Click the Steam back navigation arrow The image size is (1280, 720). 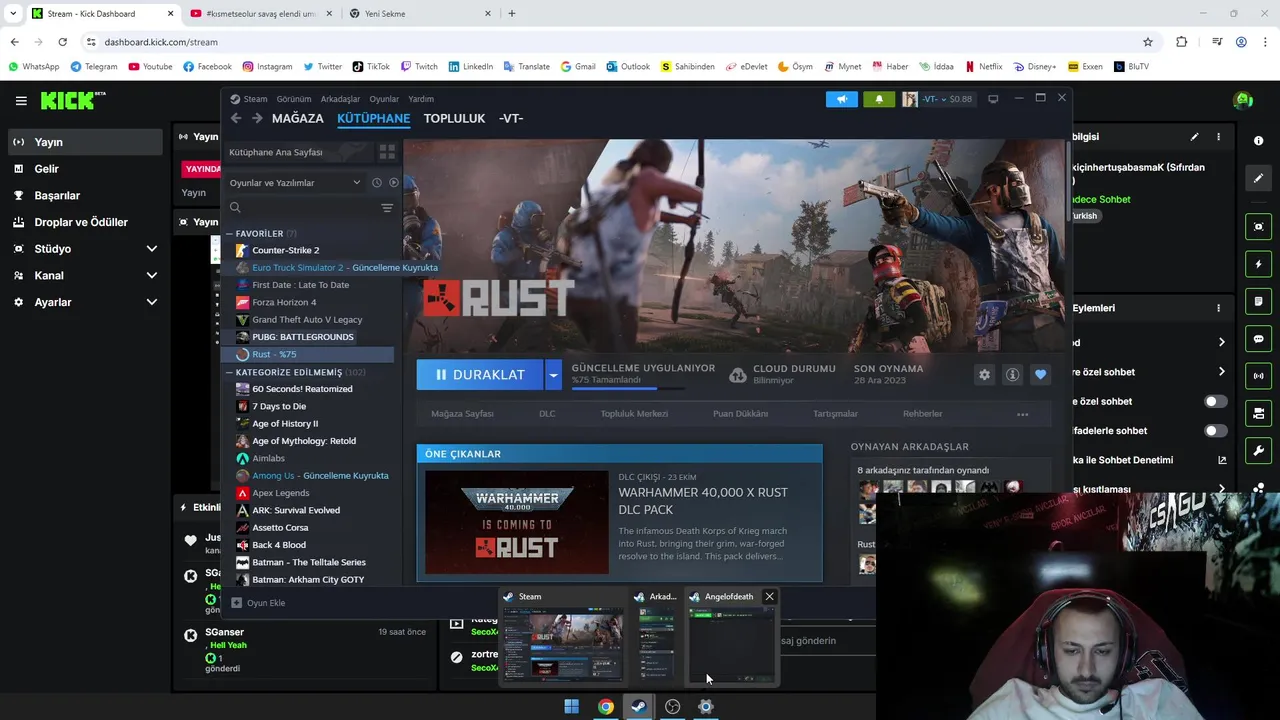pyautogui.click(x=236, y=118)
